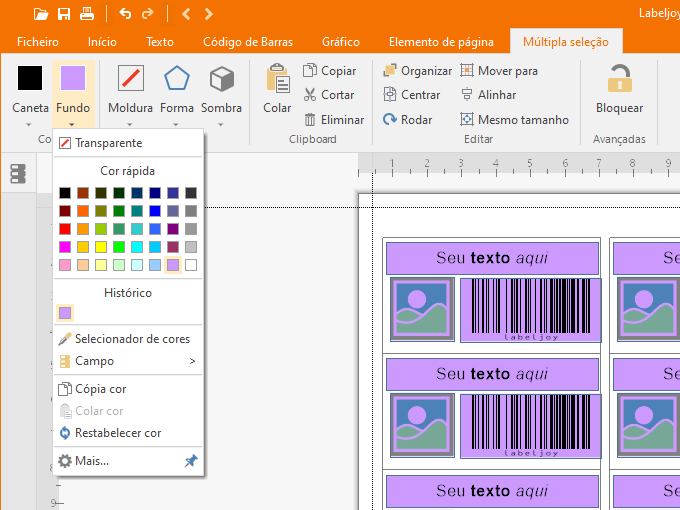The height and width of the screenshot is (510, 680).
Task: Select the Múltipla seleção tab
Action: 566,42
